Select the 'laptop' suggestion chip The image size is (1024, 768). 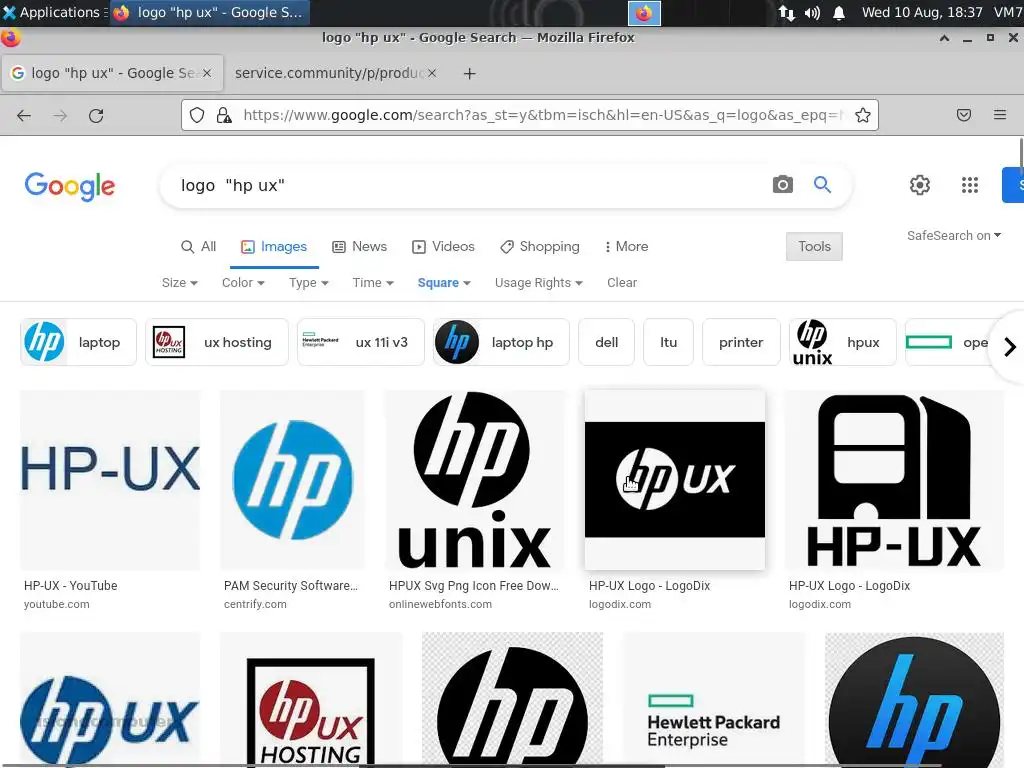pyautogui.click(x=78, y=342)
